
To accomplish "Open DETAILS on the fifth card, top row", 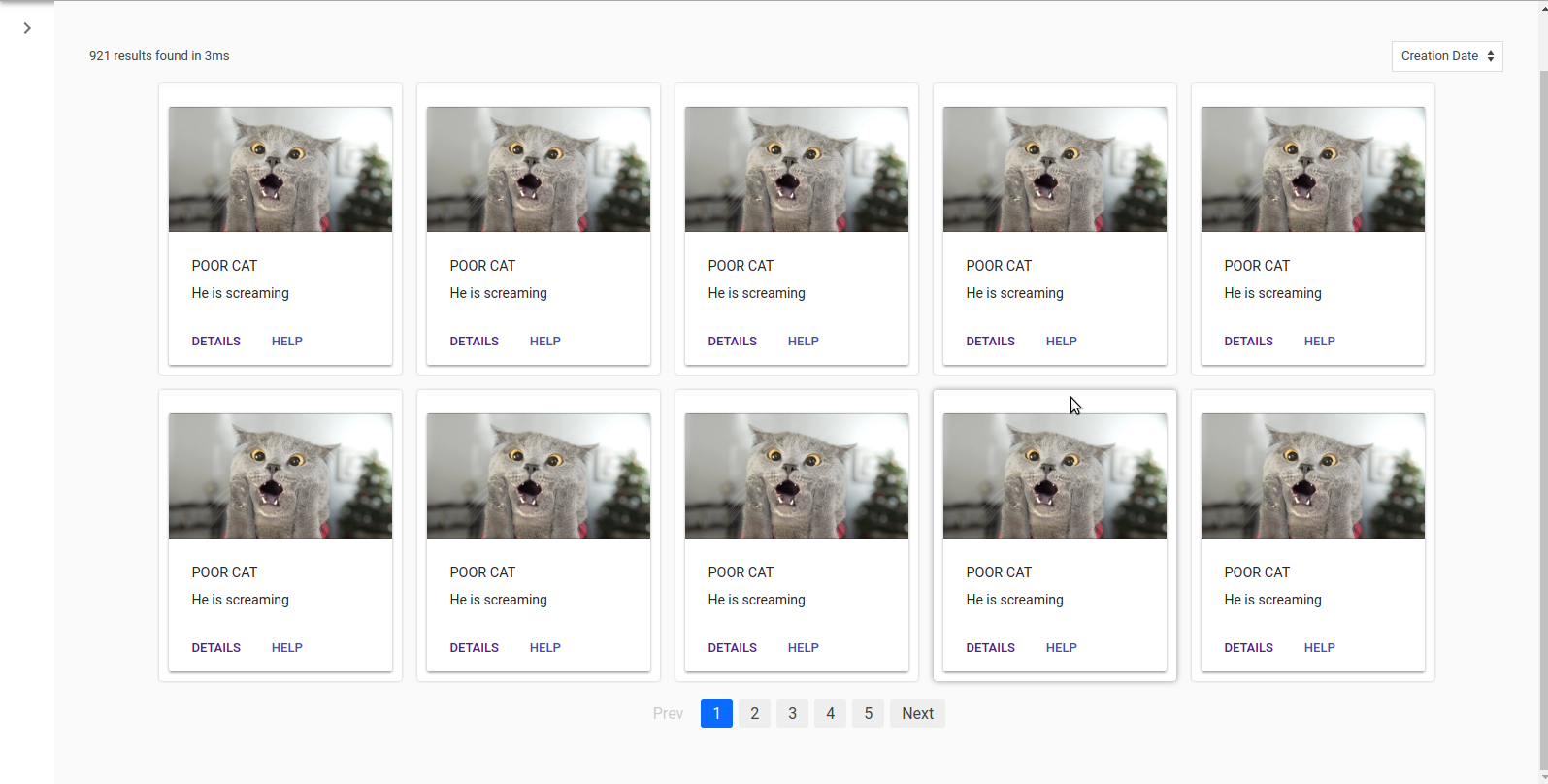I will [x=1249, y=341].
